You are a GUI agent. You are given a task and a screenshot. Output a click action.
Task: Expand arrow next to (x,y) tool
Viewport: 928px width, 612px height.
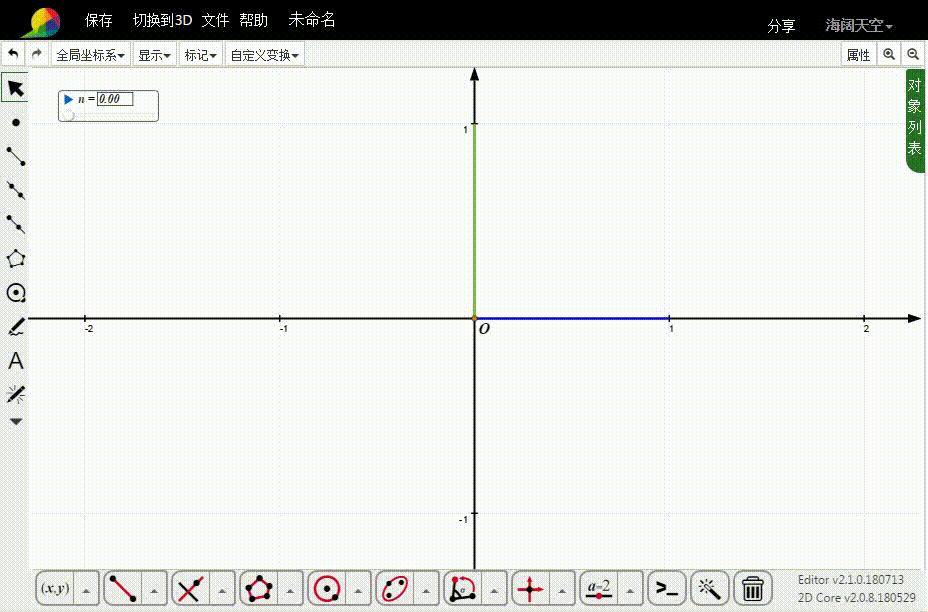[86, 590]
